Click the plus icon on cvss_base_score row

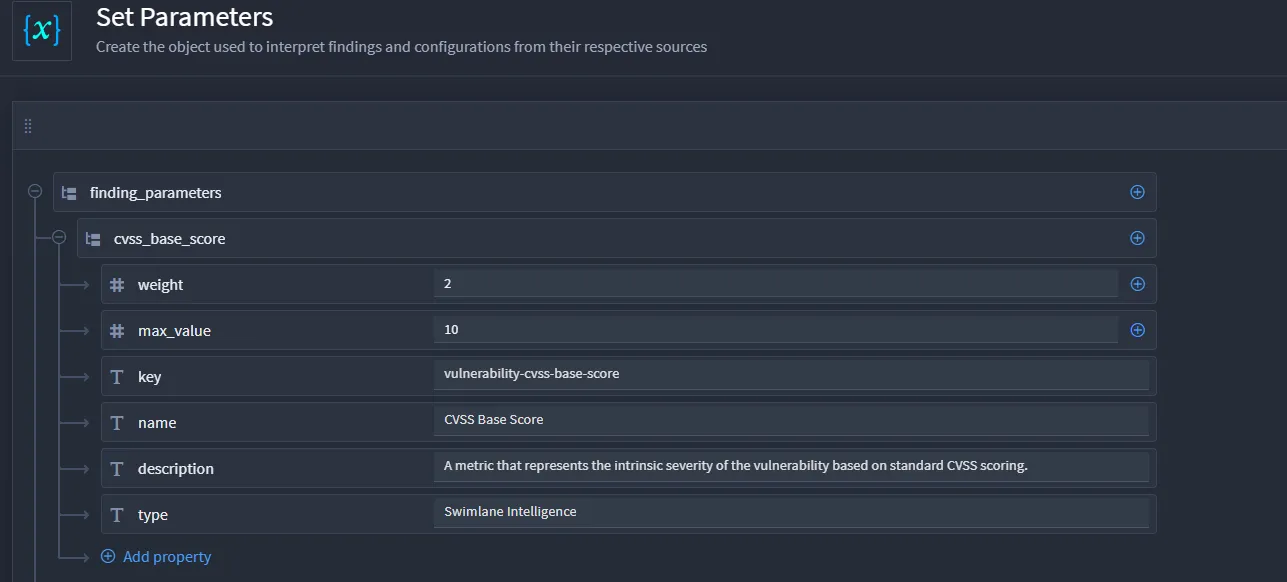1137,238
